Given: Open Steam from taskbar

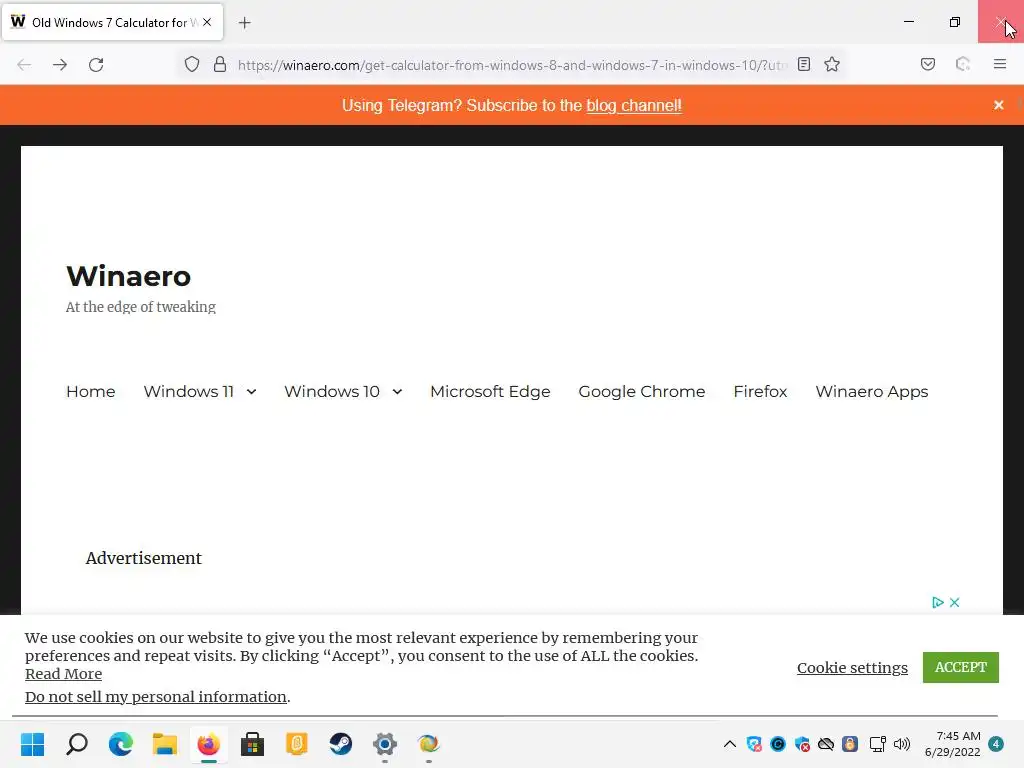Looking at the screenshot, I should point(340,744).
